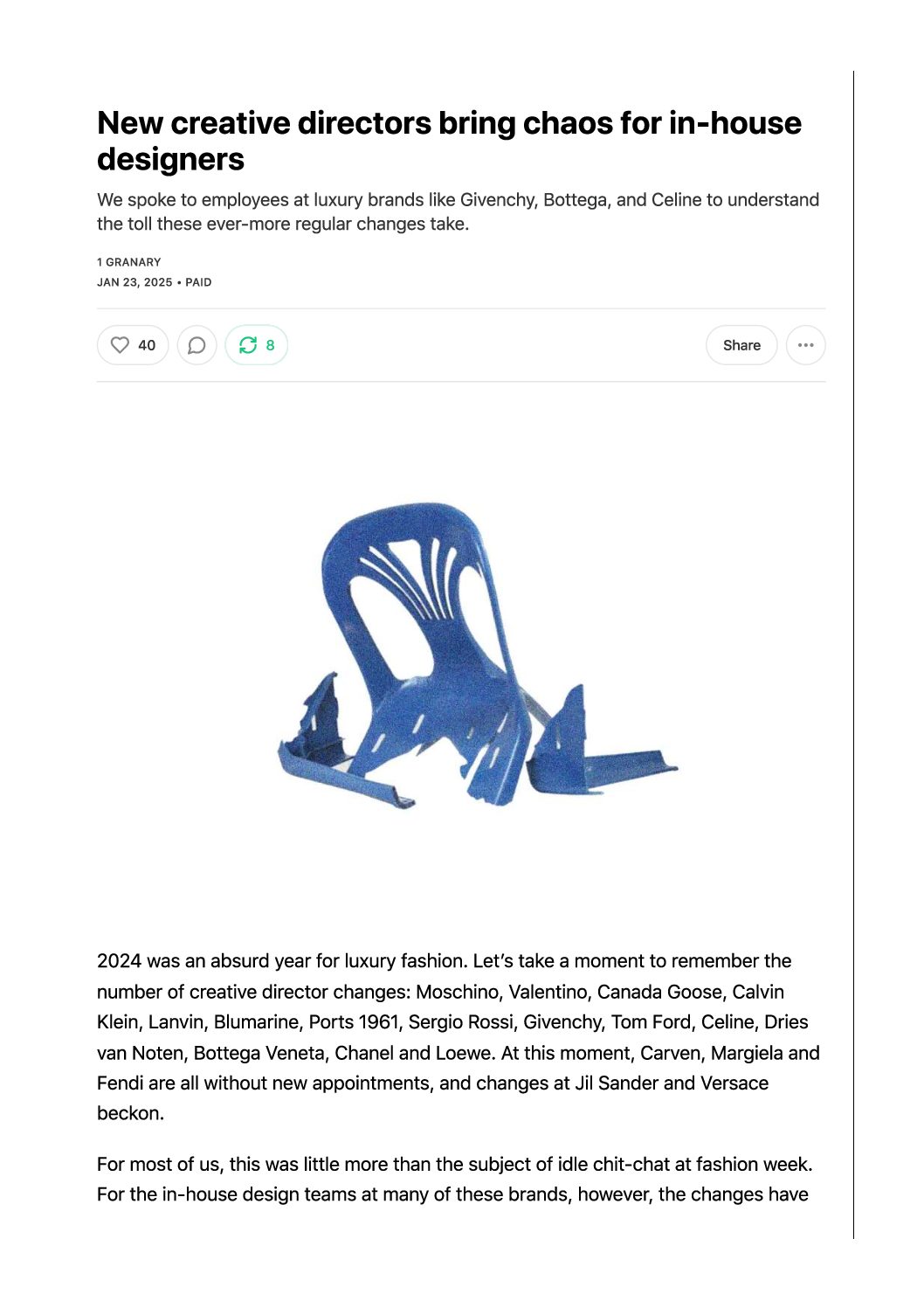Click the green restack count 8

coord(270,345)
